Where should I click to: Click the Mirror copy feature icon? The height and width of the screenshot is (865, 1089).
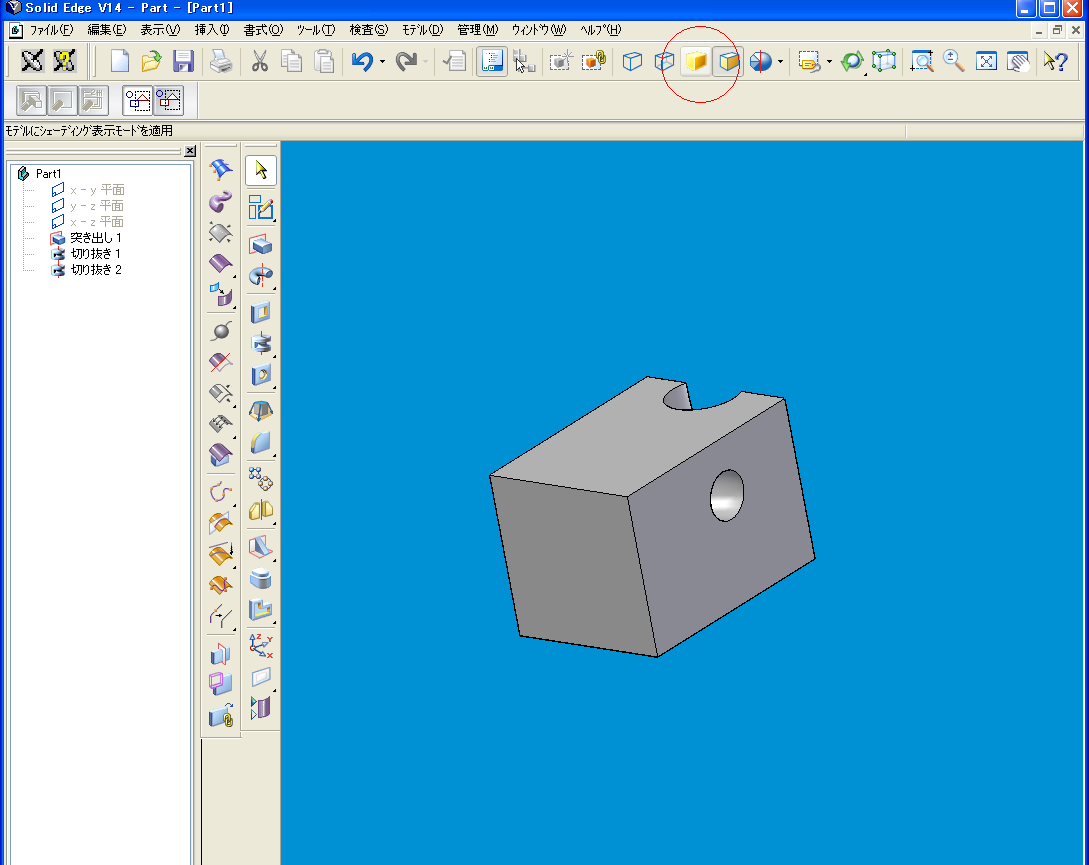click(x=261, y=510)
